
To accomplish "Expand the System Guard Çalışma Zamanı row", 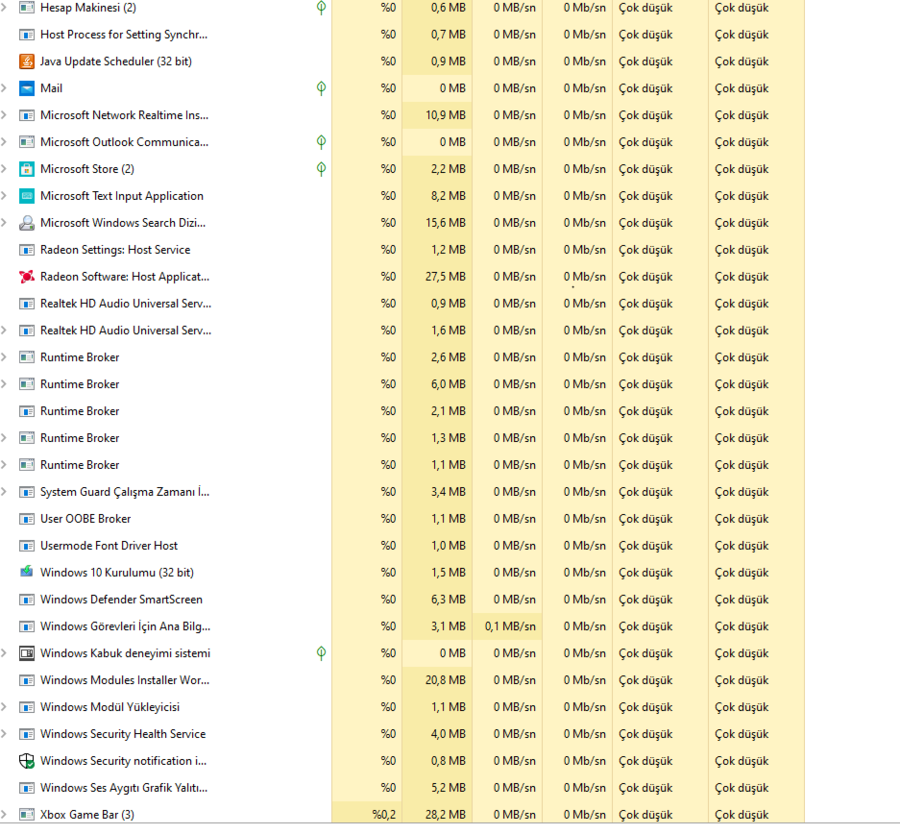I will coord(4,492).
